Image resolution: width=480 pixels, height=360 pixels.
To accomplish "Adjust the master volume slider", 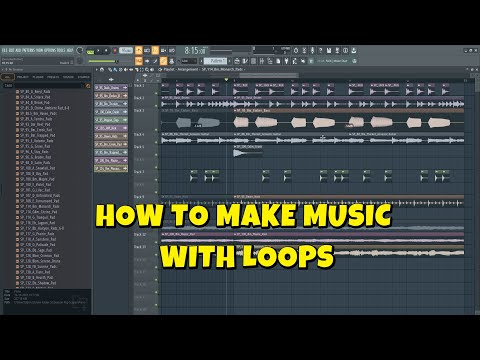I will pyautogui.click(x=103, y=61).
